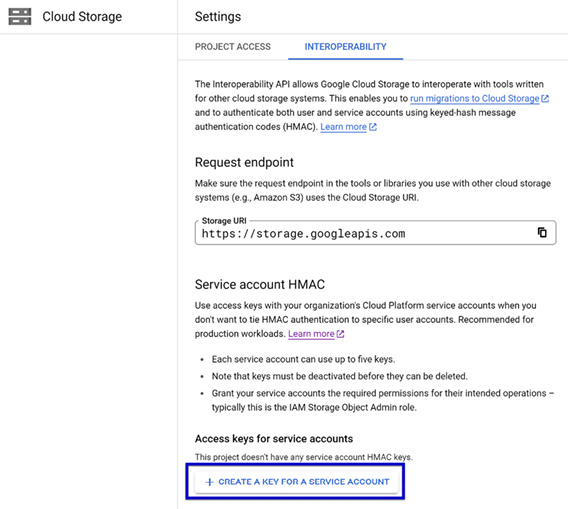
Task: Click bullet about keys must be deactivated
Action: 339,376
